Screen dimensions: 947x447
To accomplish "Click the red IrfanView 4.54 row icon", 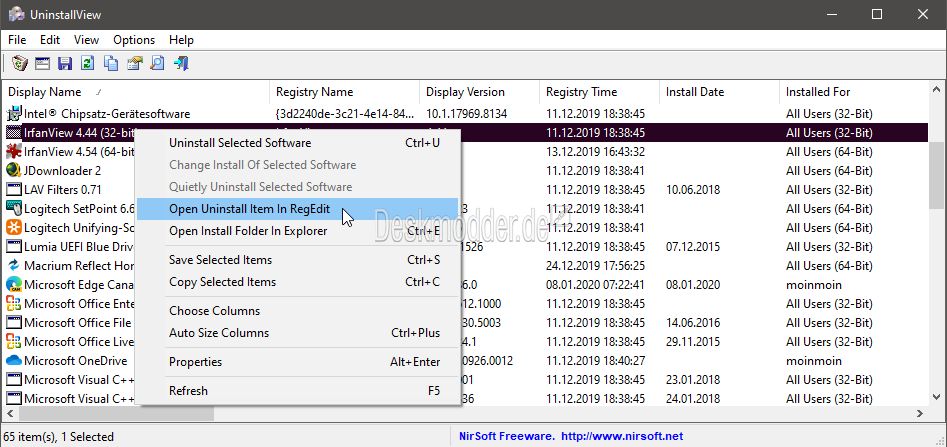I will coord(13,152).
